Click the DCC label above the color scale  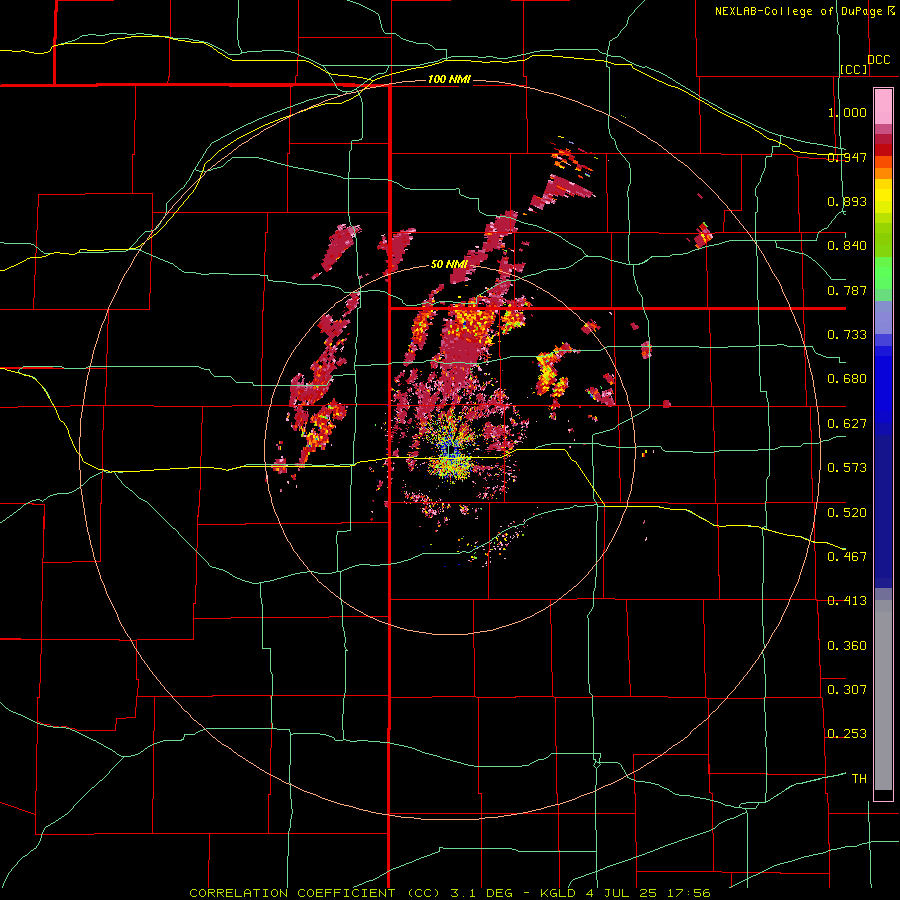878,60
